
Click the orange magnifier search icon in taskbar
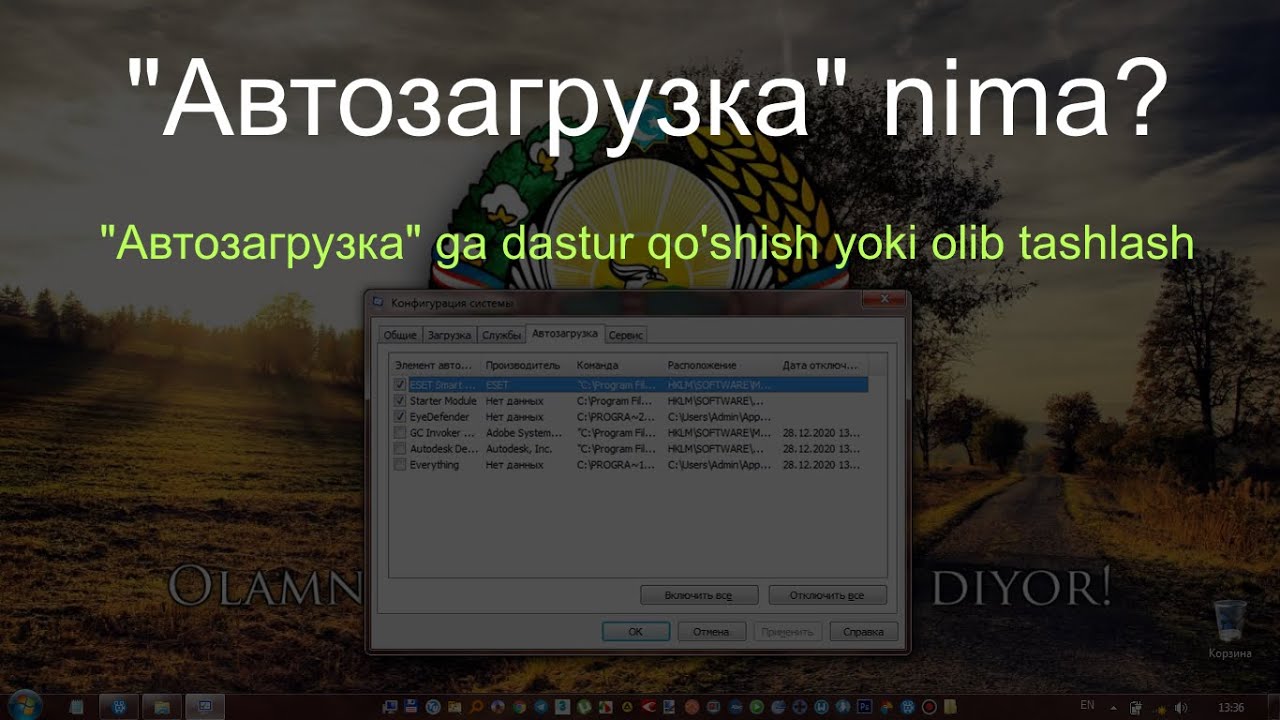[x=477, y=707]
